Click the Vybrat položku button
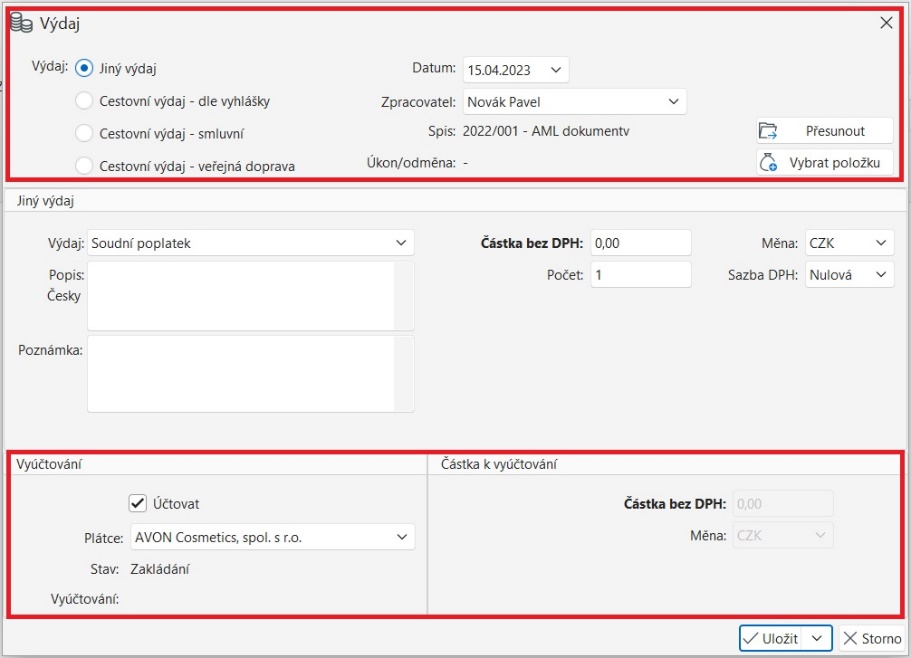911x658 pixels. click(824, 162)
